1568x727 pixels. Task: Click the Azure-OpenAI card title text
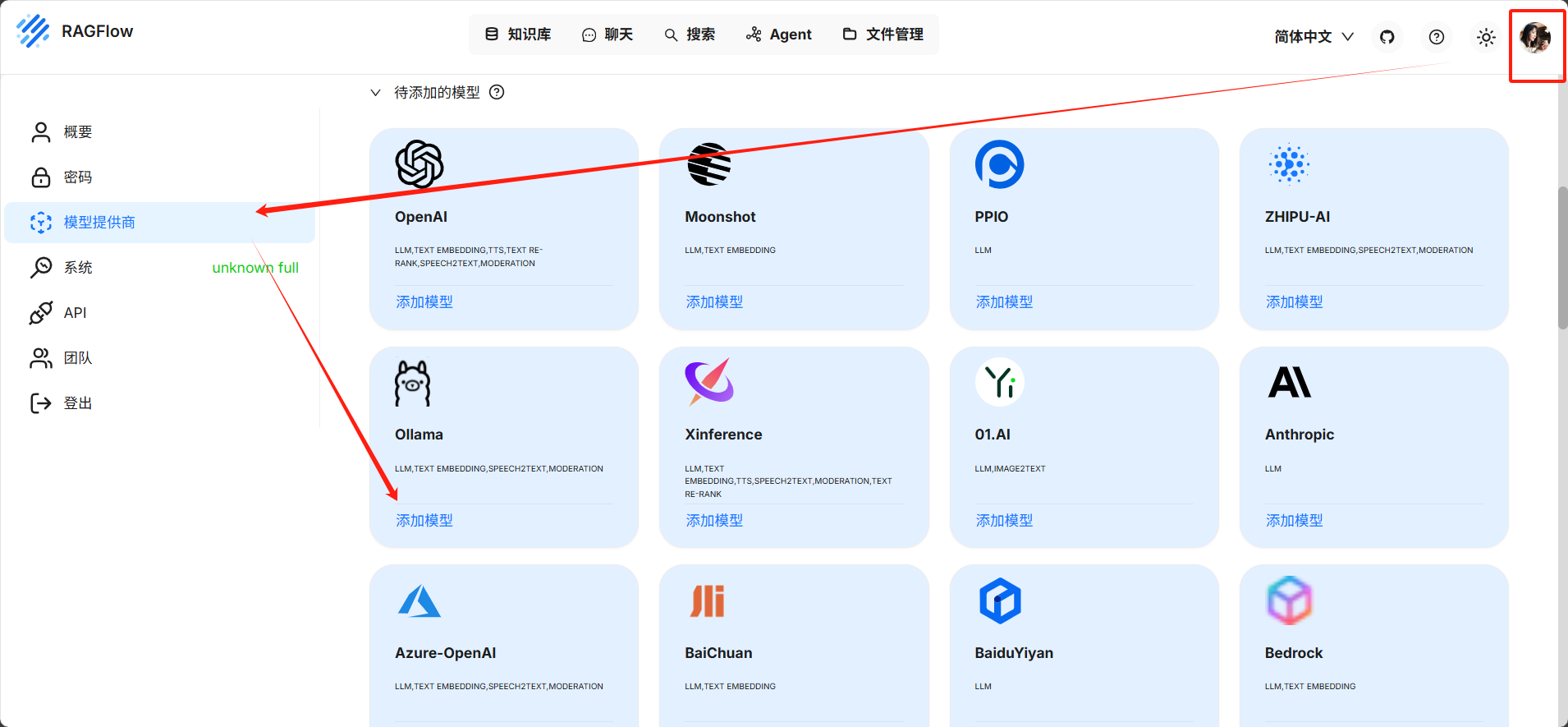(446, 653)
